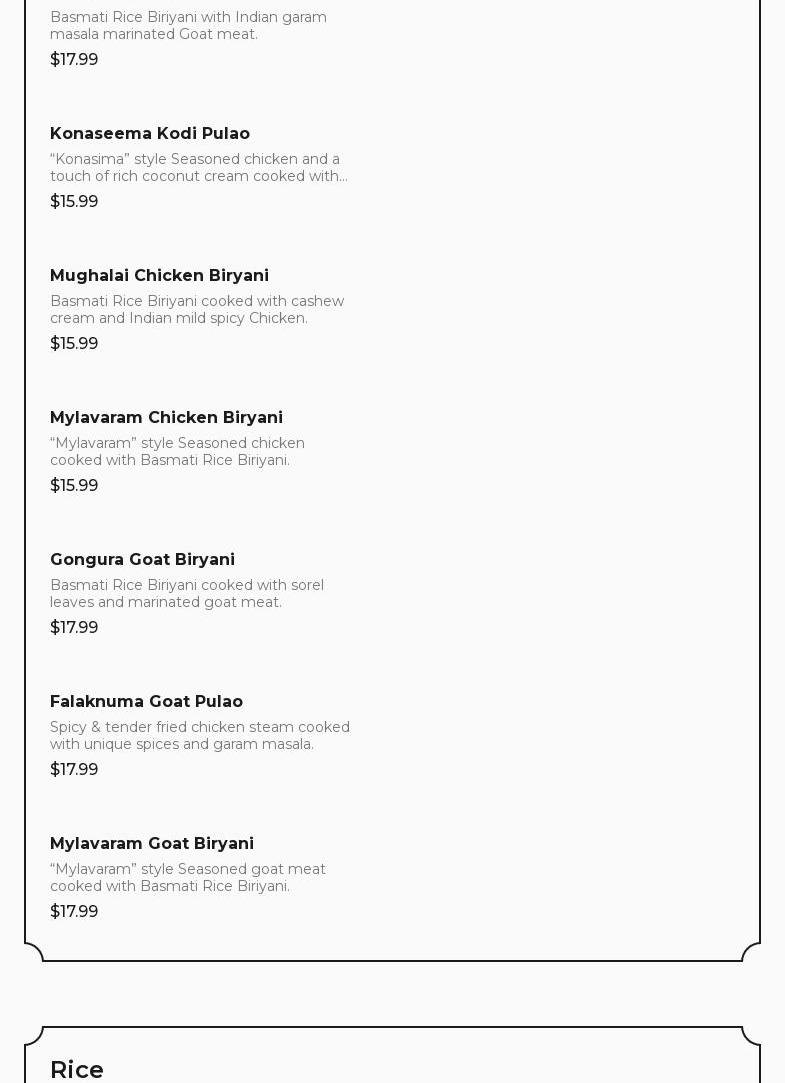
Task: Click the Rice section heading
Action: [x=77, y=1069]
